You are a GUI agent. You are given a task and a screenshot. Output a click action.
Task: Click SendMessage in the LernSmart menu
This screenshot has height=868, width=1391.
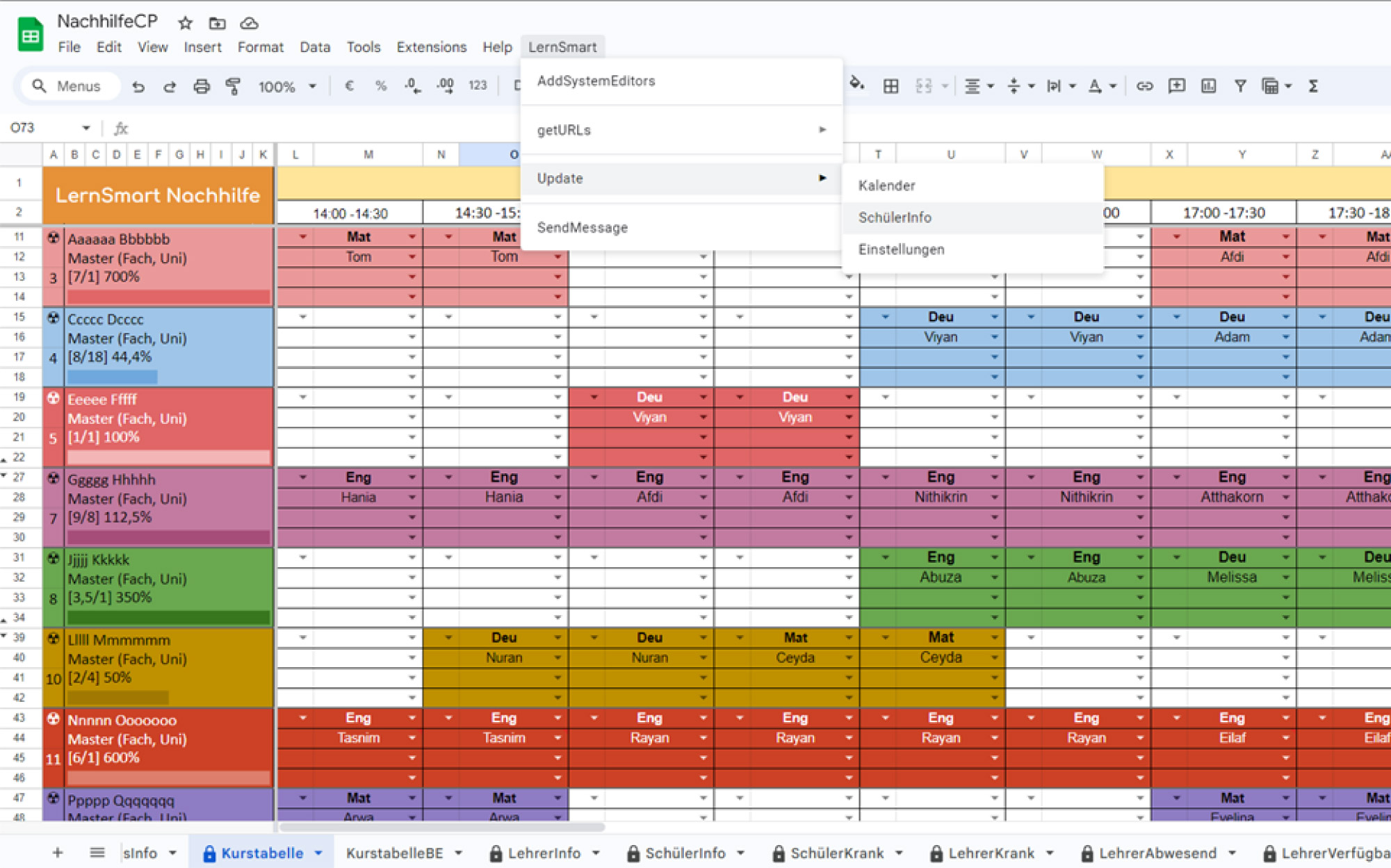coord(583,227)
